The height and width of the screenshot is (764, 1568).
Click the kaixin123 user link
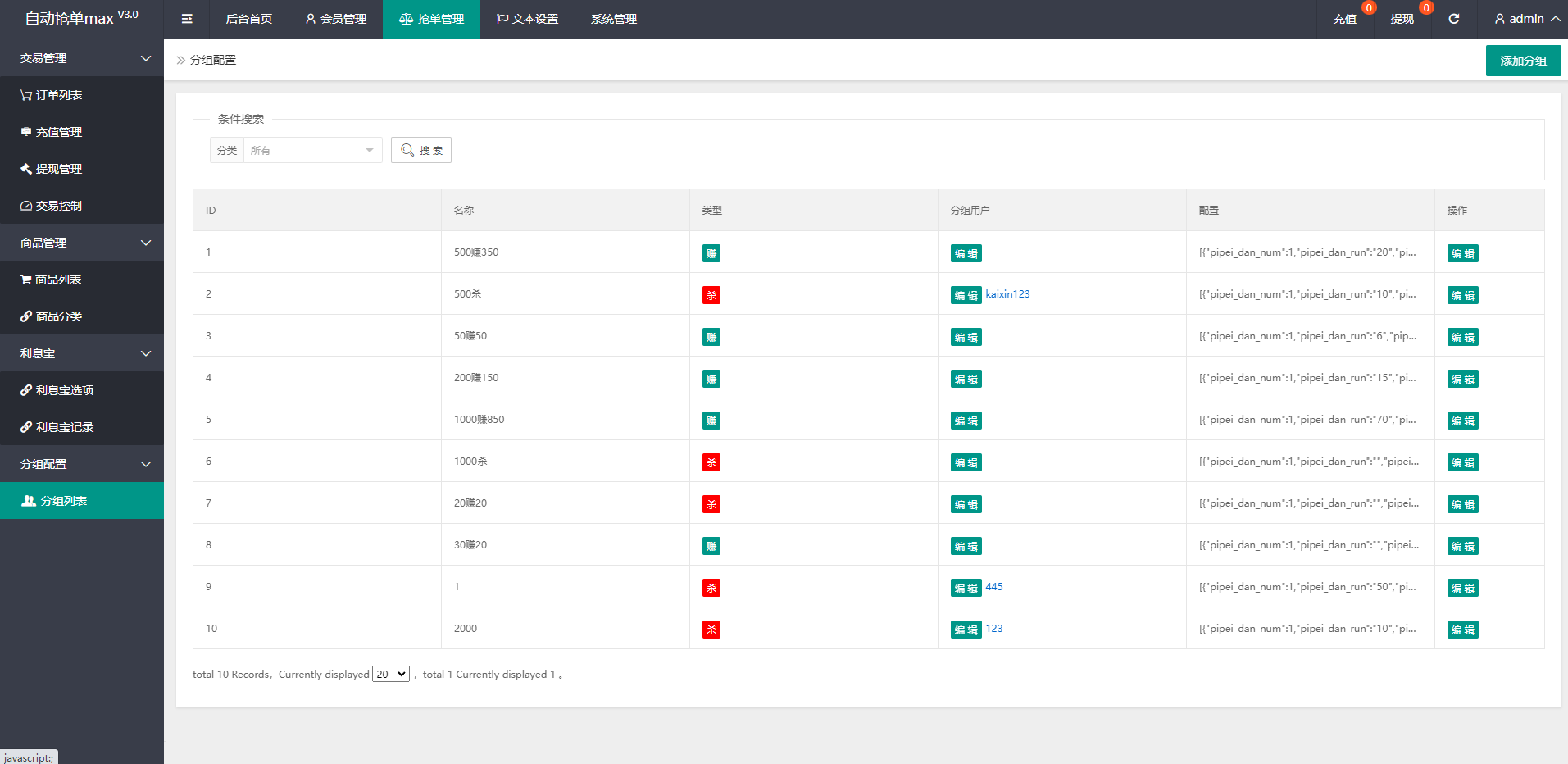click(x=1007, y=294)
